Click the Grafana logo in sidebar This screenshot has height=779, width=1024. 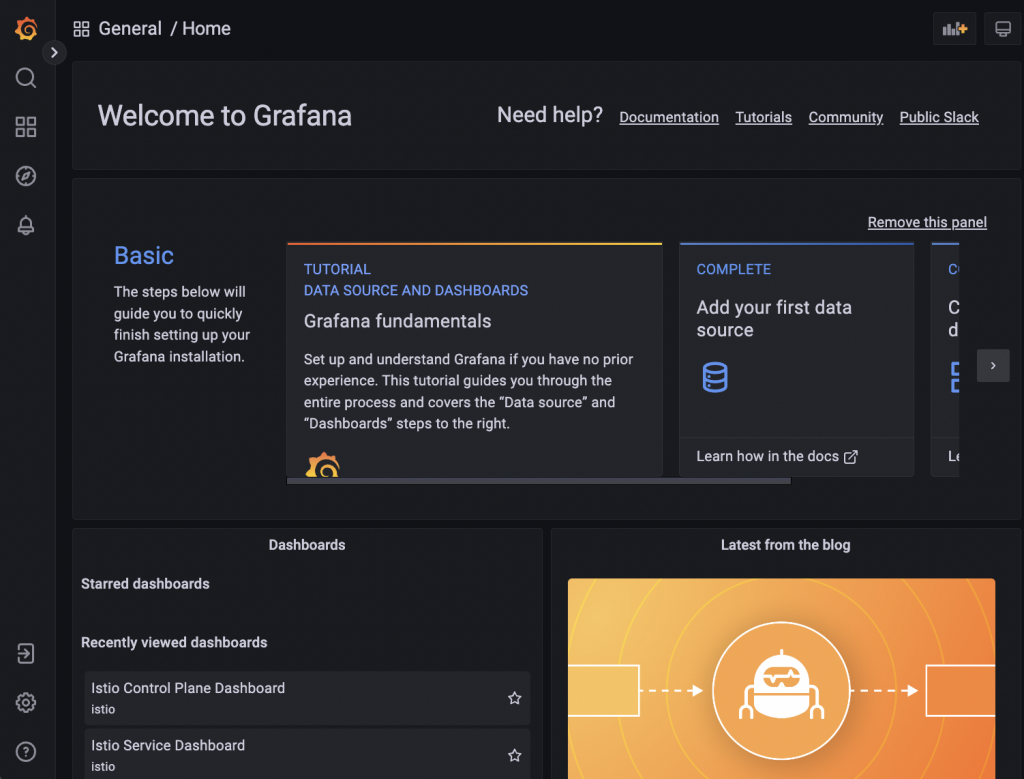26,29
